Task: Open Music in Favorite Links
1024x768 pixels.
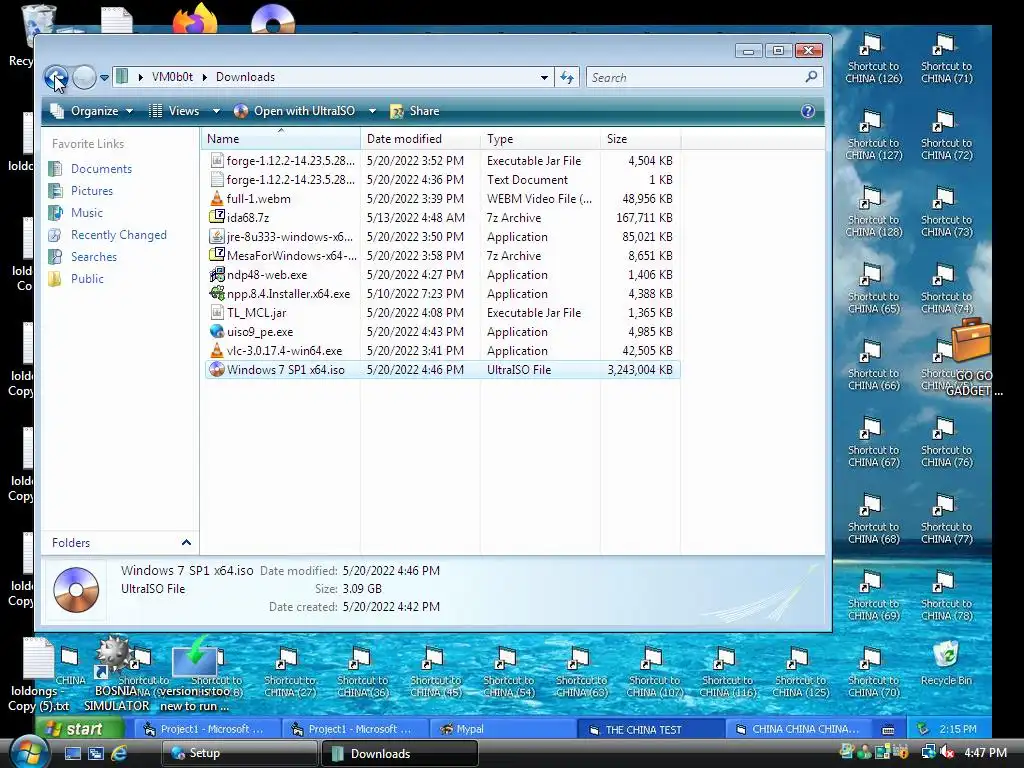Action: click(86, 212)
